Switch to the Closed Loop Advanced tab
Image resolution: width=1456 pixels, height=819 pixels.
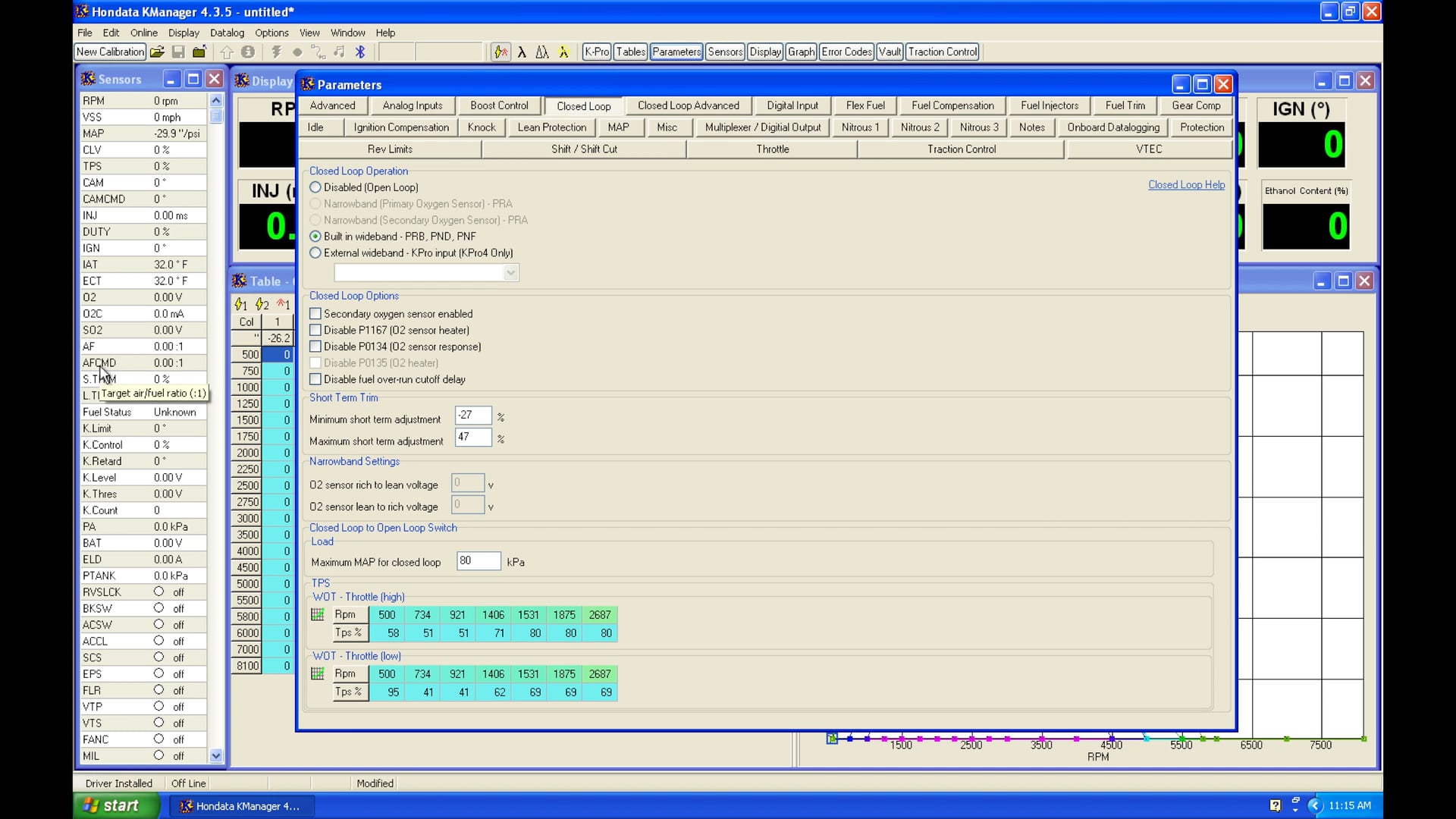(689, 105)
